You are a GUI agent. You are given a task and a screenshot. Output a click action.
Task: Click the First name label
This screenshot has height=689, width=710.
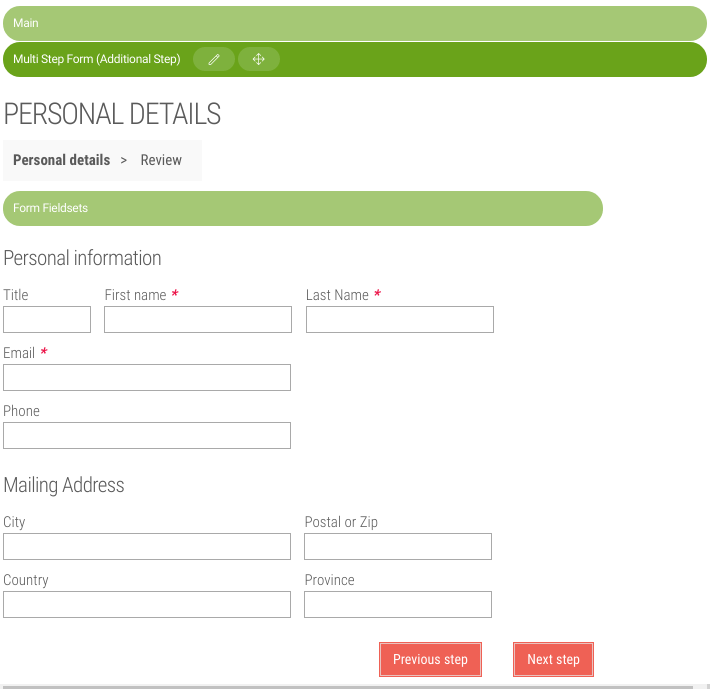[135, 295]
